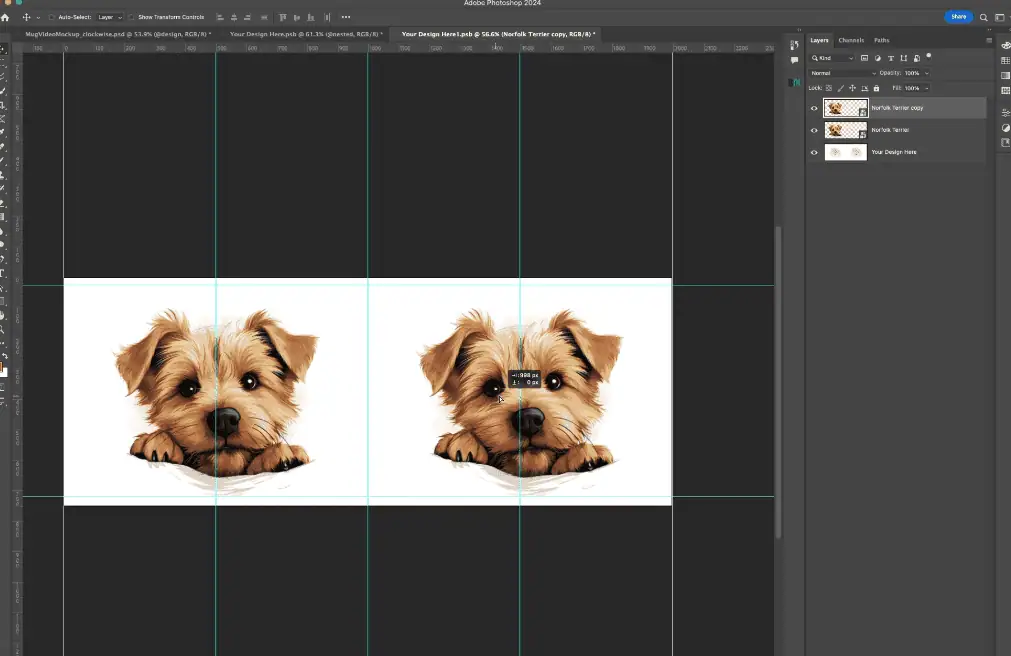Expand the Opacity value dropdown

click(x=926, y=73)
